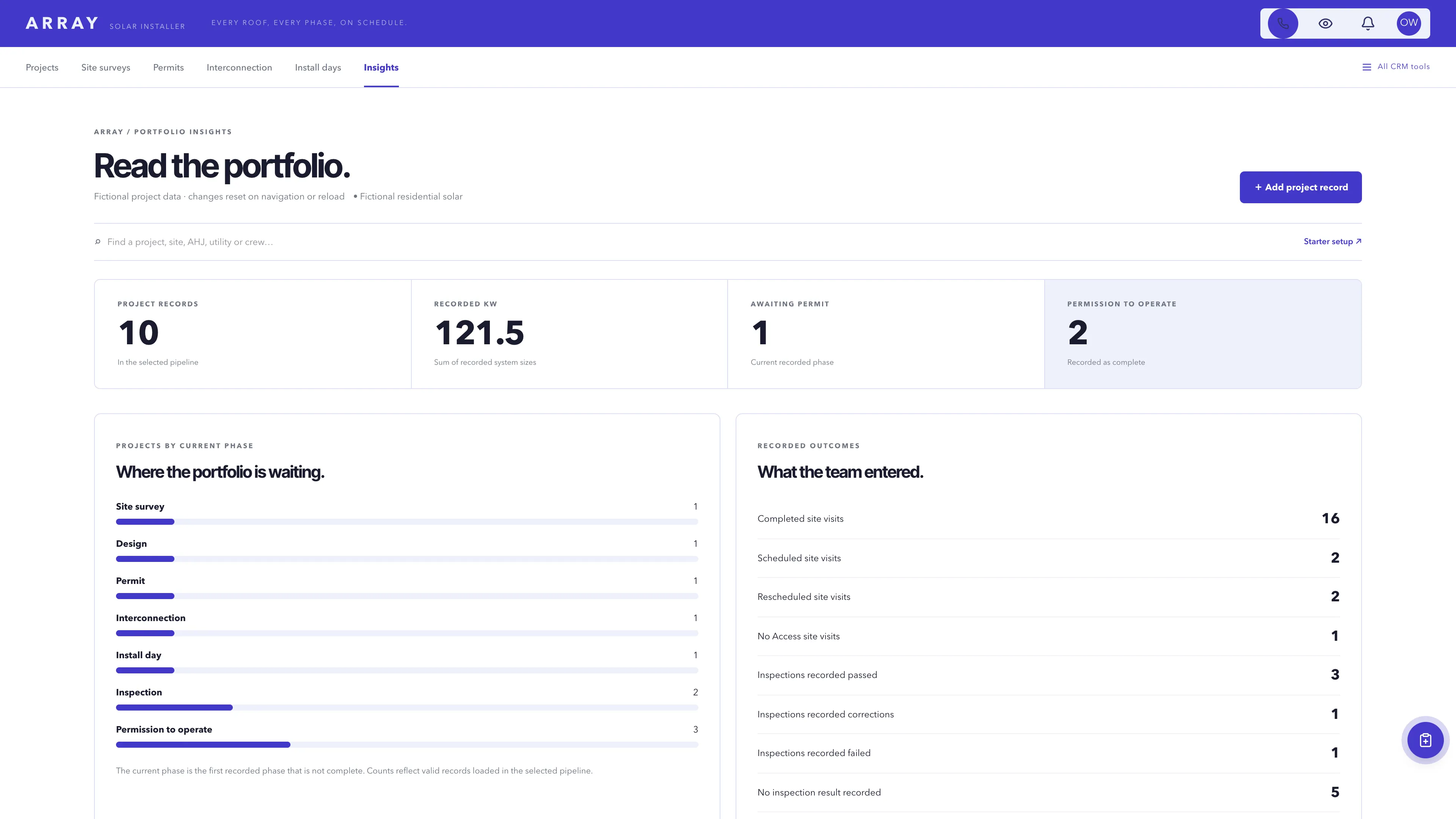Image resolution: width=1456 pixels, height=819 pixels.
Task: Click Scheduled site visits row
Action: click(x=1048, y=558)
